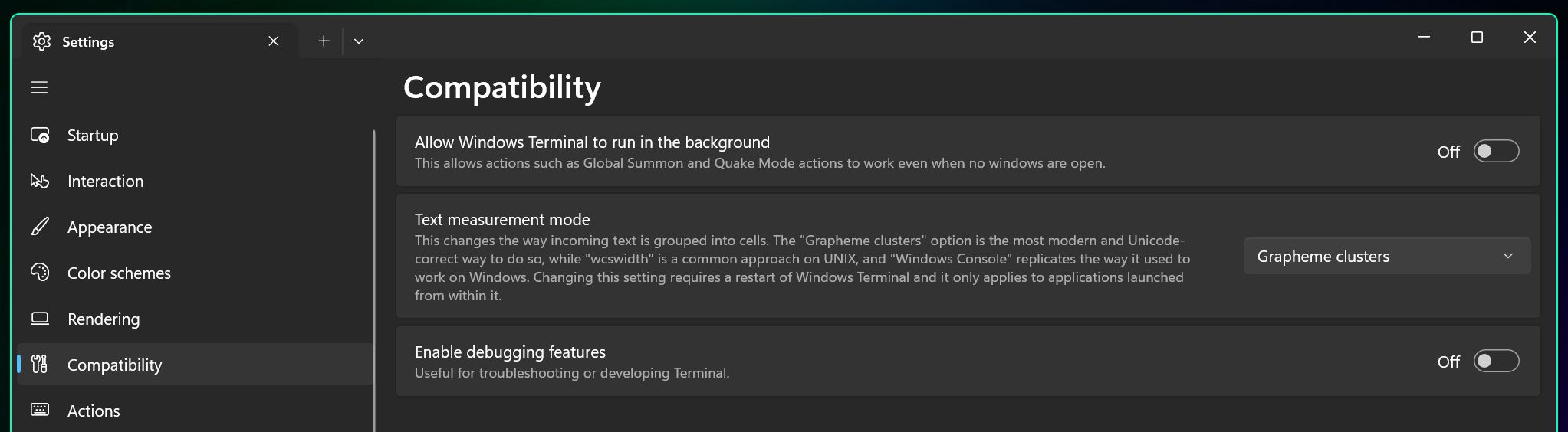Enable running Windows Terminal in background

tap(1496, 152)
